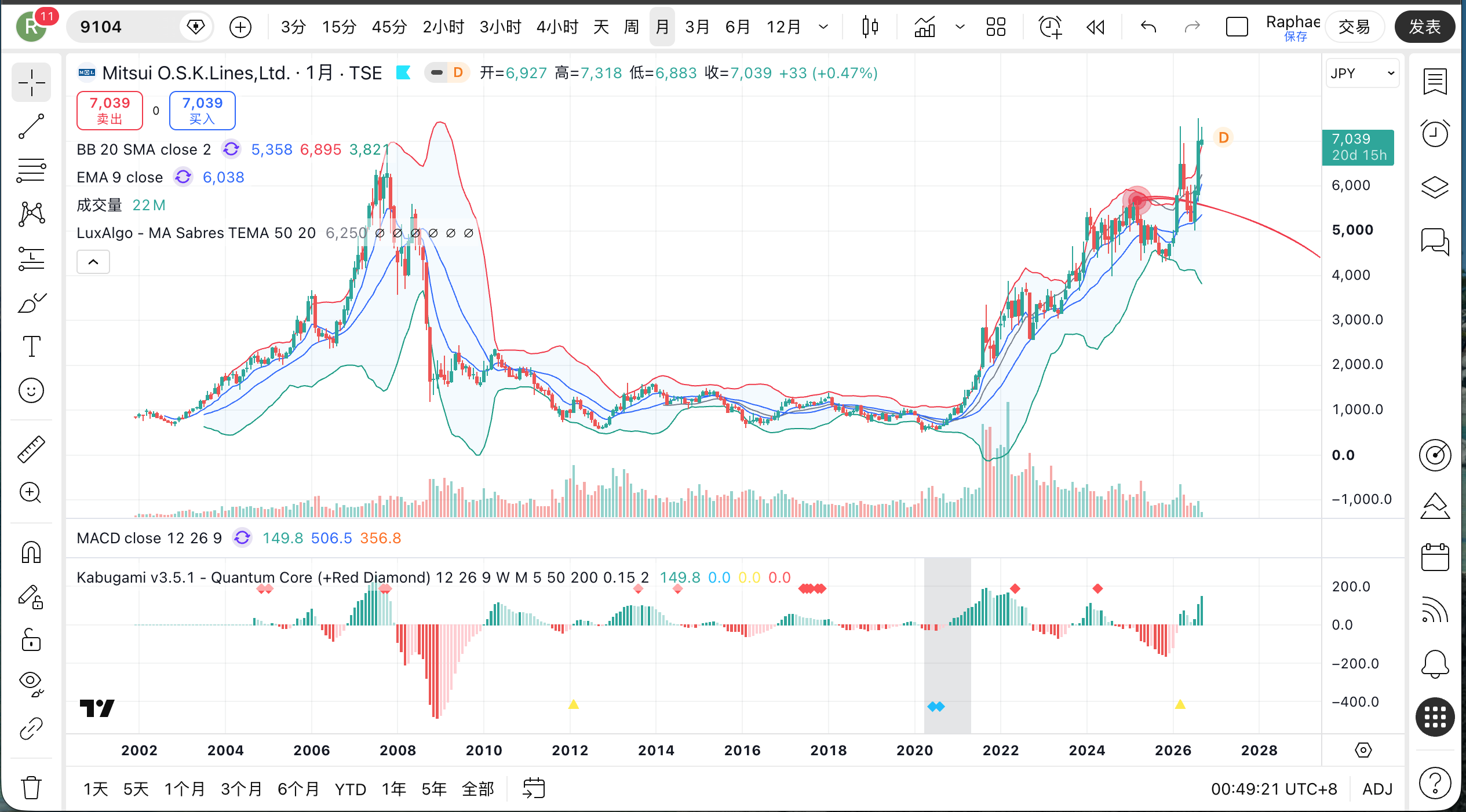This screenshot has height=812, width=1466.
Task: Toggle magnet mode
Action: [x=31, y=553]
